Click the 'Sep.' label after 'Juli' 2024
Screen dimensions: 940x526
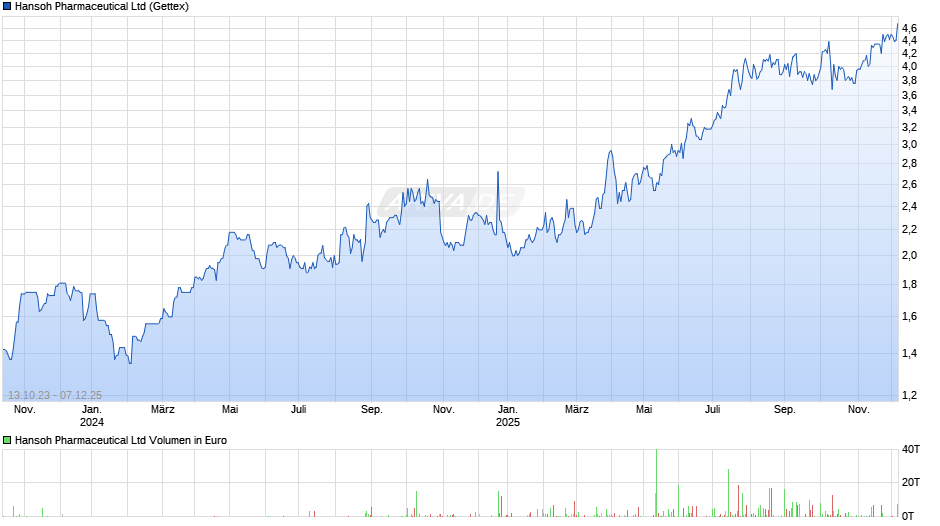(x=372, y=410)
